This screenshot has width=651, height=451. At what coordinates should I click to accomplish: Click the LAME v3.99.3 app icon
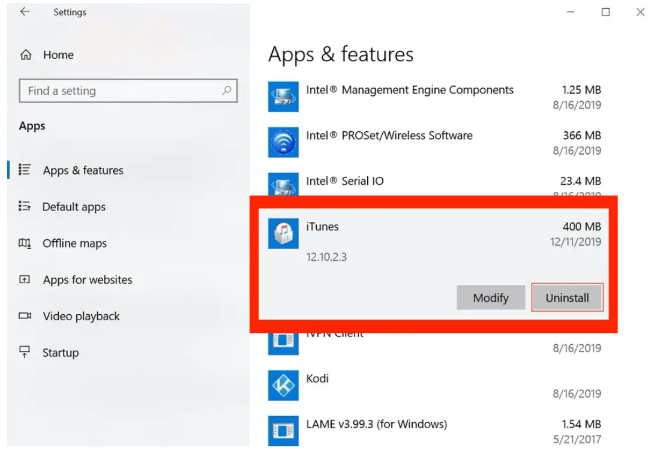pyautogui.click(x=284, y=430)
